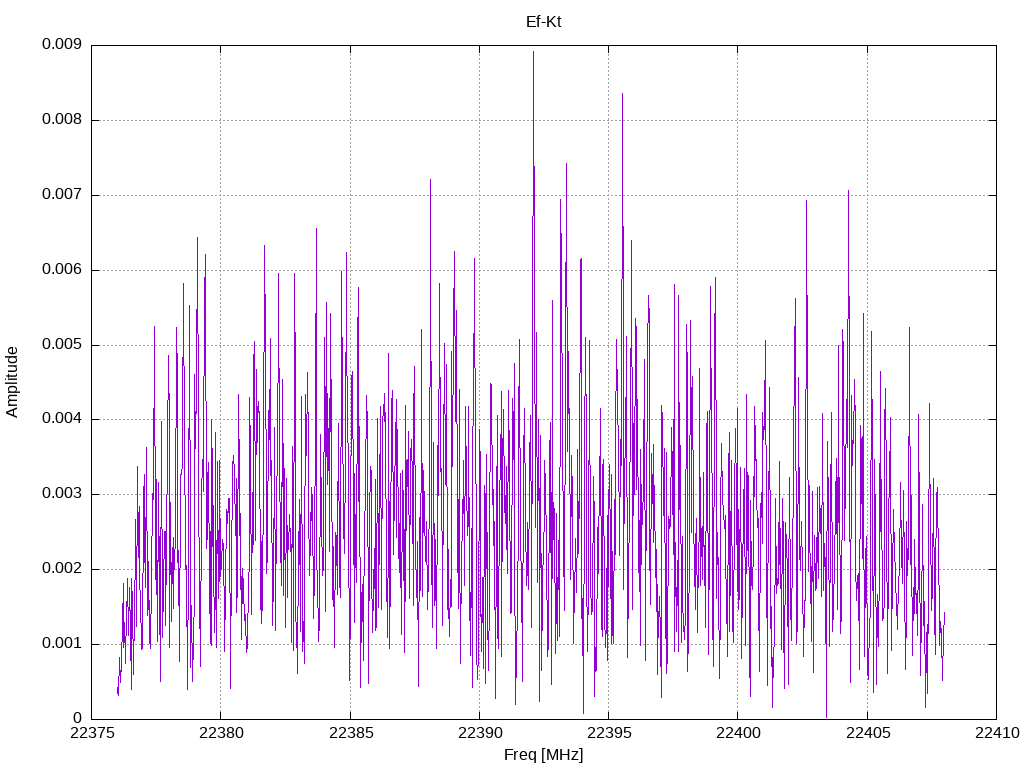Click y-axis tick label 0.003
The image size is (1024, 768).
(x=62, y=494)
